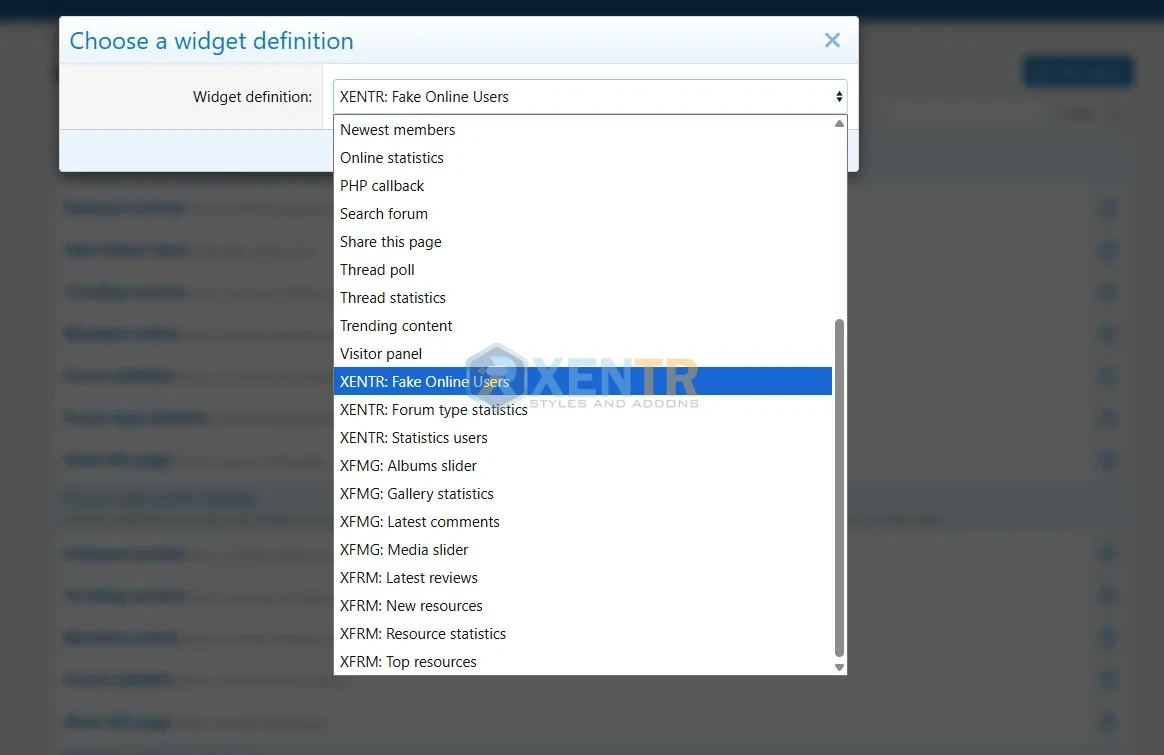Image resolution: width=1164 pixels, height=755 pixels.
Task: Choose the Online statistics widget
Action: click(x=392, y=157)
